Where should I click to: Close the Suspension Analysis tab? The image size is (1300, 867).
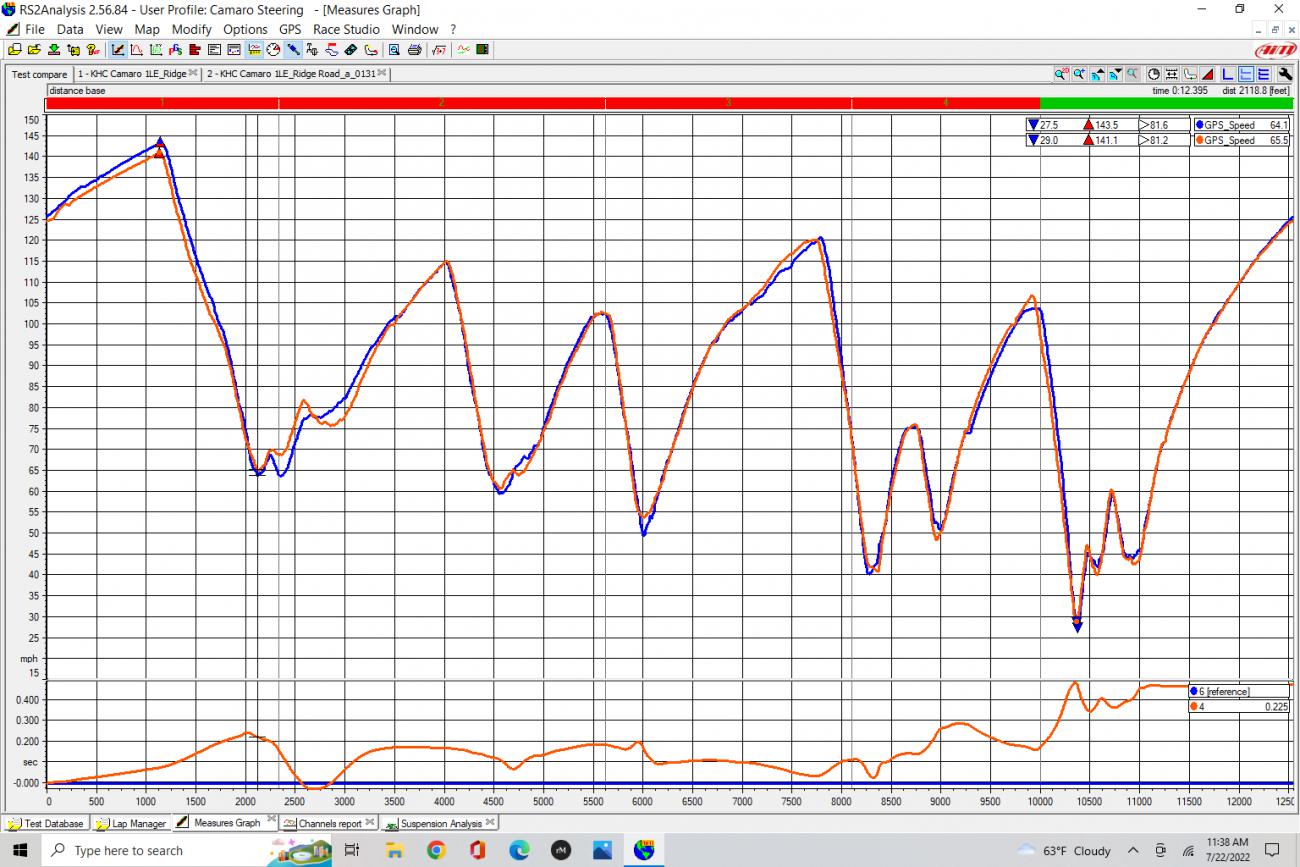point(490,823)
